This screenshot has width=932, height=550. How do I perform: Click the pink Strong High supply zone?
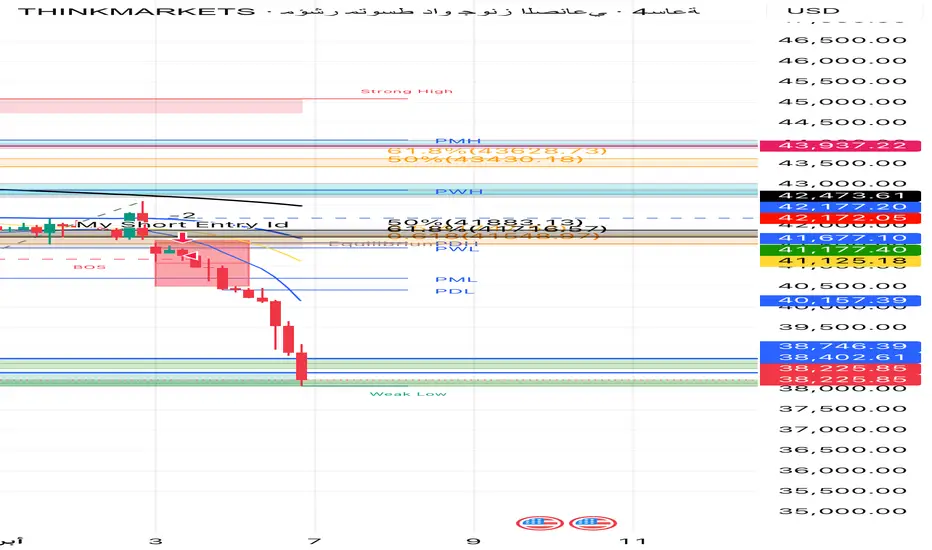pos(151,106)
